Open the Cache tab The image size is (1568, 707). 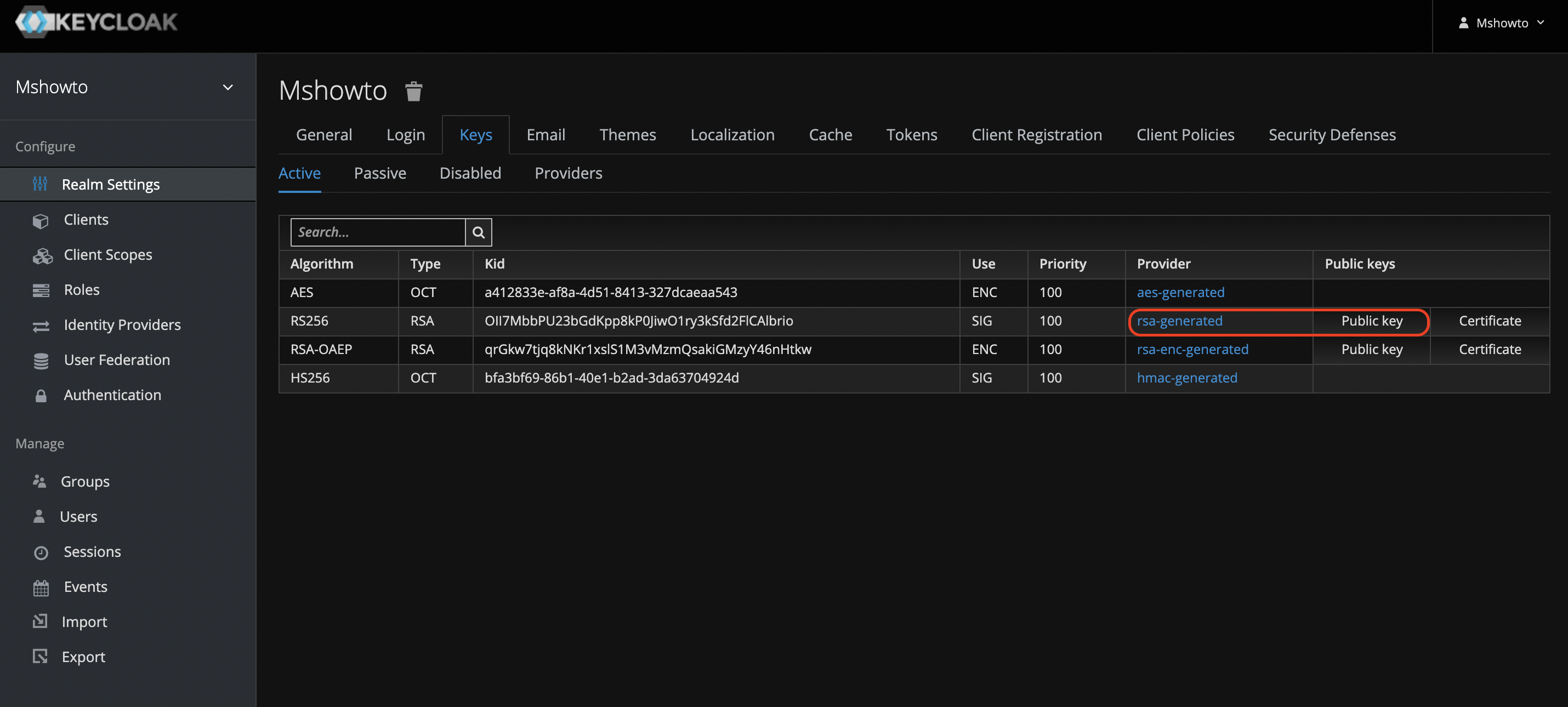pyautogui.click(x=830, y=134)
